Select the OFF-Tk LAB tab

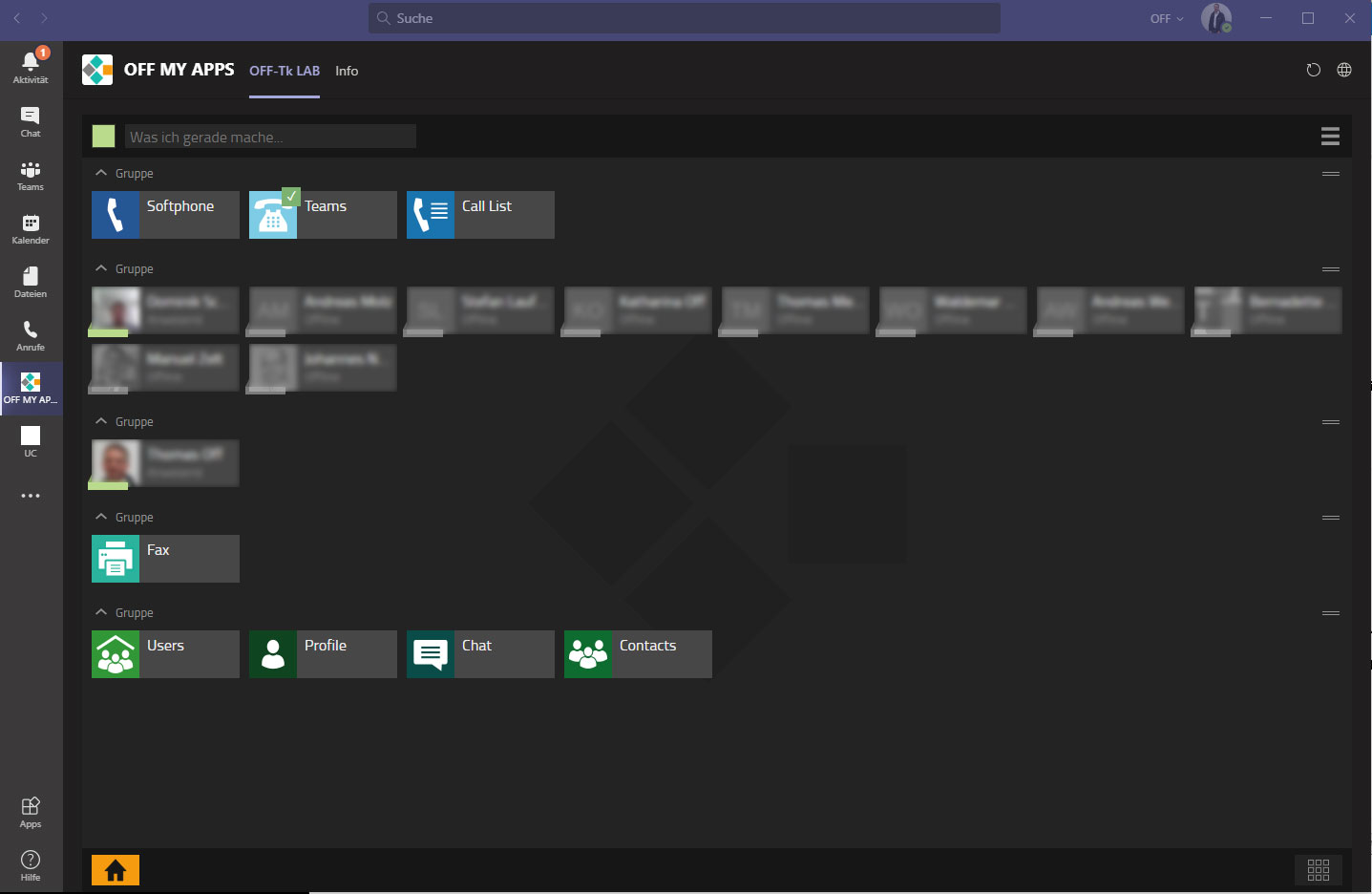pyautogui.click(x=285, y=71)
